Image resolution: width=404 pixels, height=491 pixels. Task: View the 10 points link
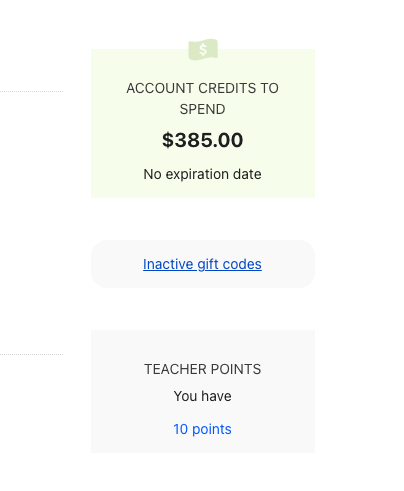202,429
